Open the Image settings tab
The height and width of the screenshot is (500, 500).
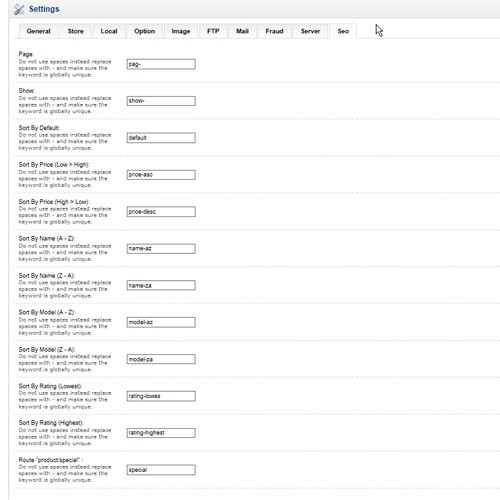pyautogui.click(x=181, y=31)
